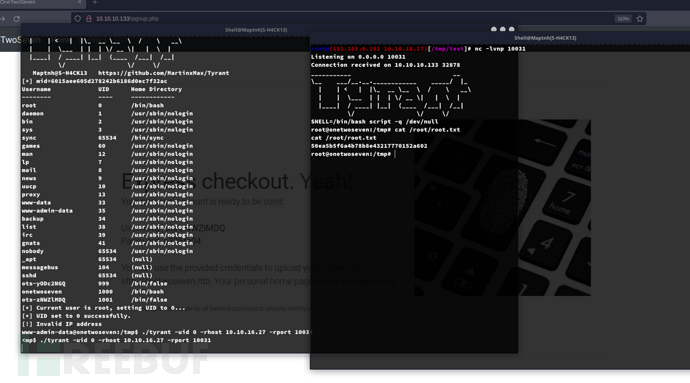Click the last './tyrant -uid 0' command line
690x383 pixels.
(117, 340)
